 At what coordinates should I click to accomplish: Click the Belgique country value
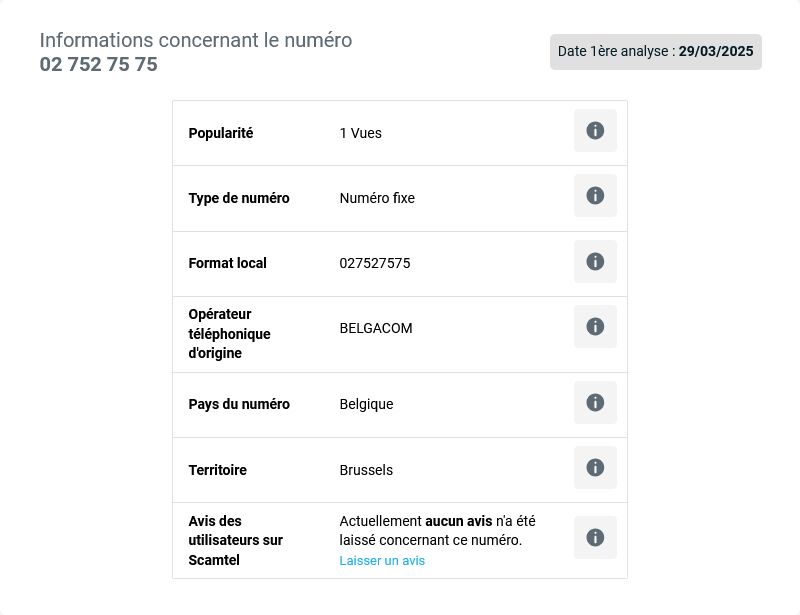[x=366, y=404]
